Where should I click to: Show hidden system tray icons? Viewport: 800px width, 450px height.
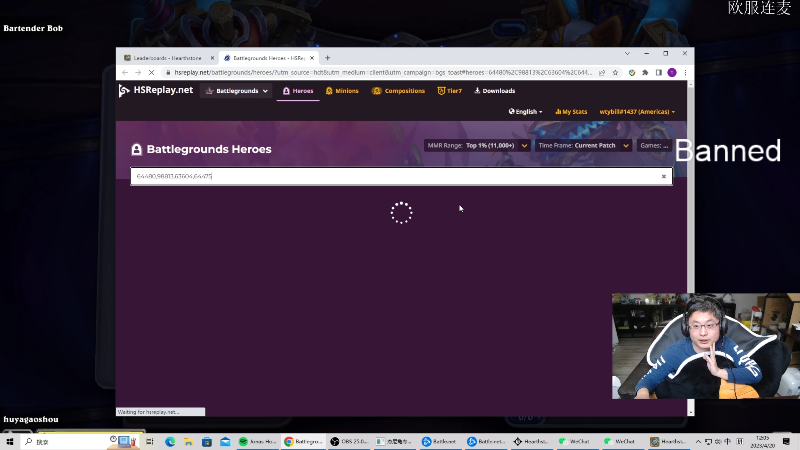[x=698, y=441]
